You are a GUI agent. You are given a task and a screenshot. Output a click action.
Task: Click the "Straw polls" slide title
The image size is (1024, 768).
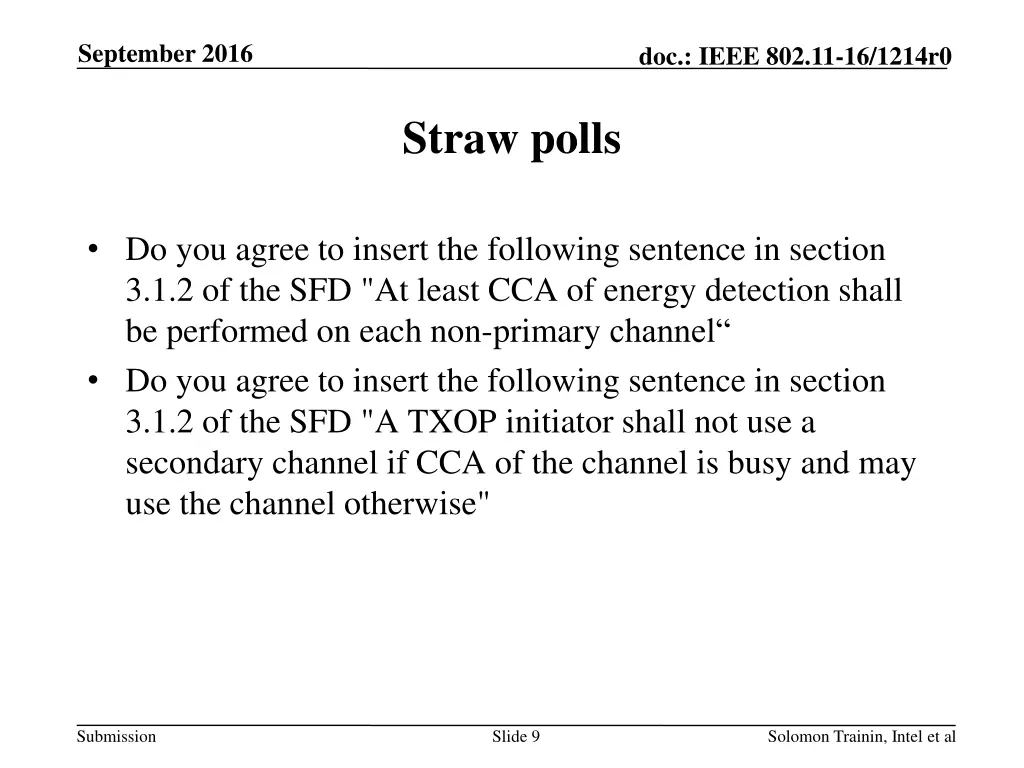pos(511,140)
